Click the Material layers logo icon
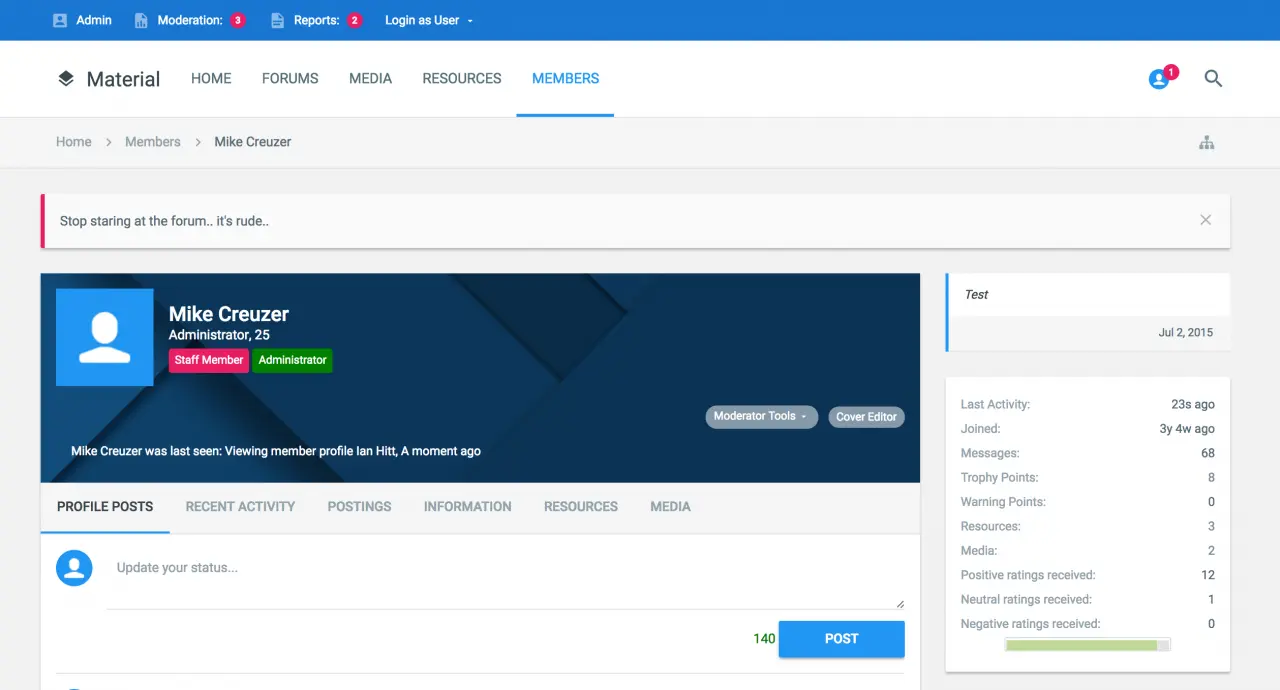This screenshot has height=690, width=1280. pyautogui.click(x=66, y=79)
